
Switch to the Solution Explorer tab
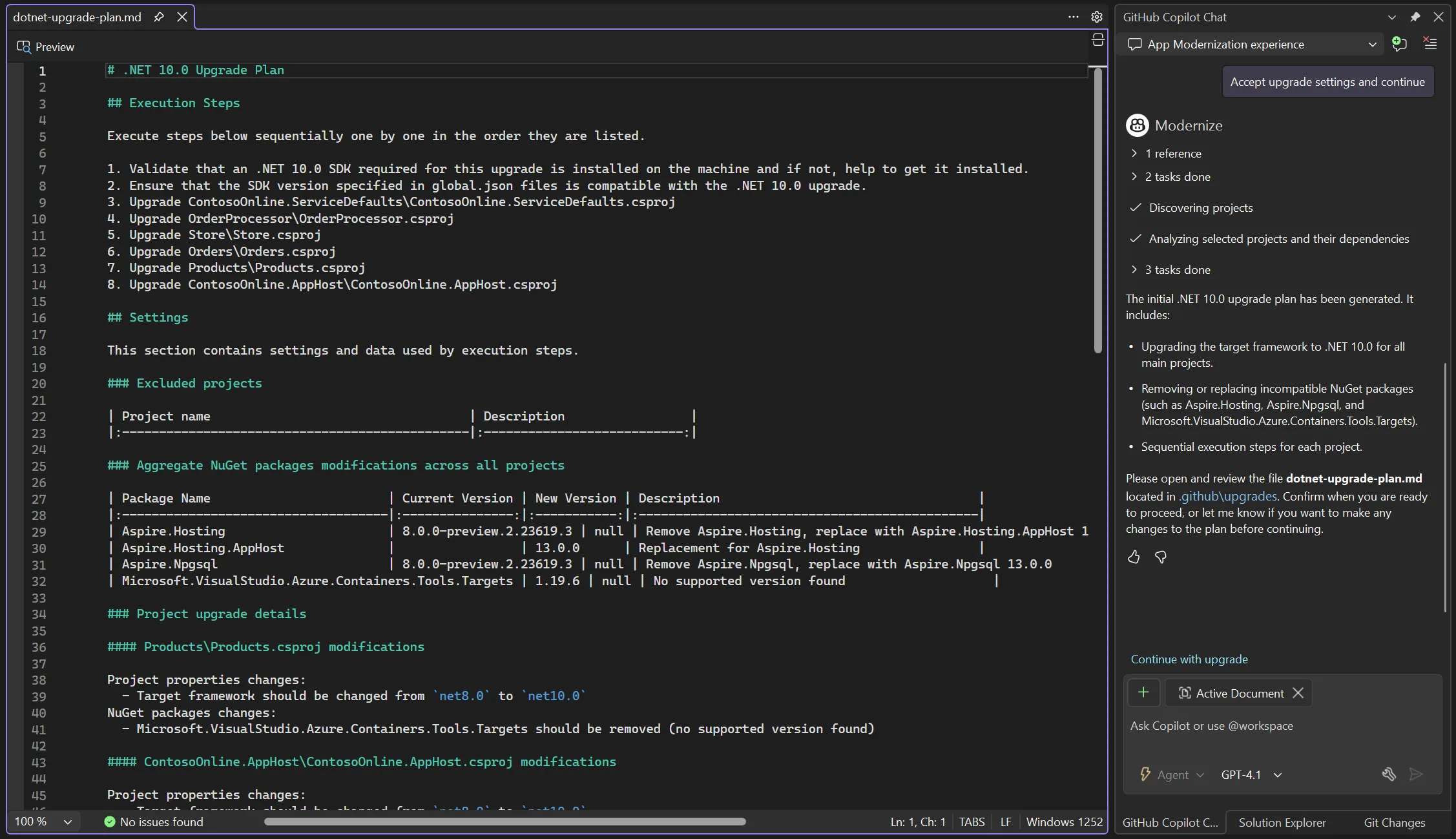coord(1282,822)
